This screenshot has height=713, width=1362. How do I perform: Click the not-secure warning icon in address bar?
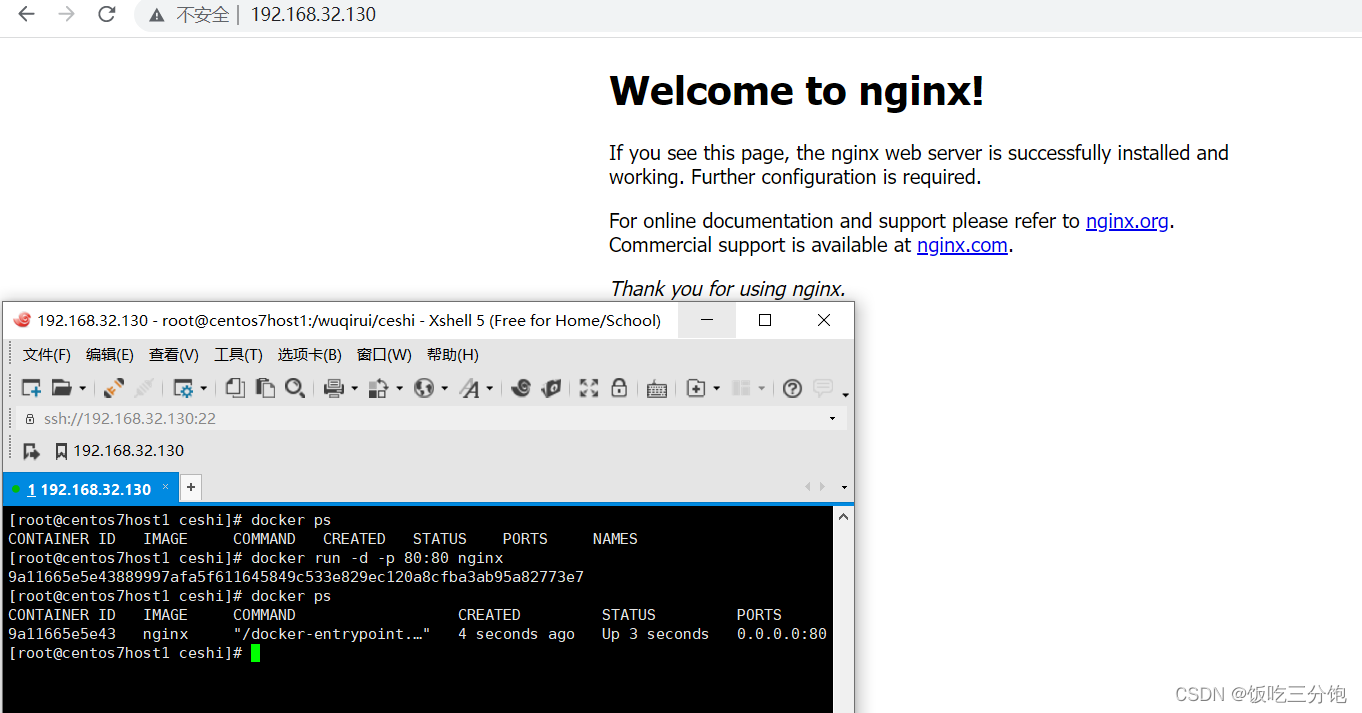pos(157,15)
